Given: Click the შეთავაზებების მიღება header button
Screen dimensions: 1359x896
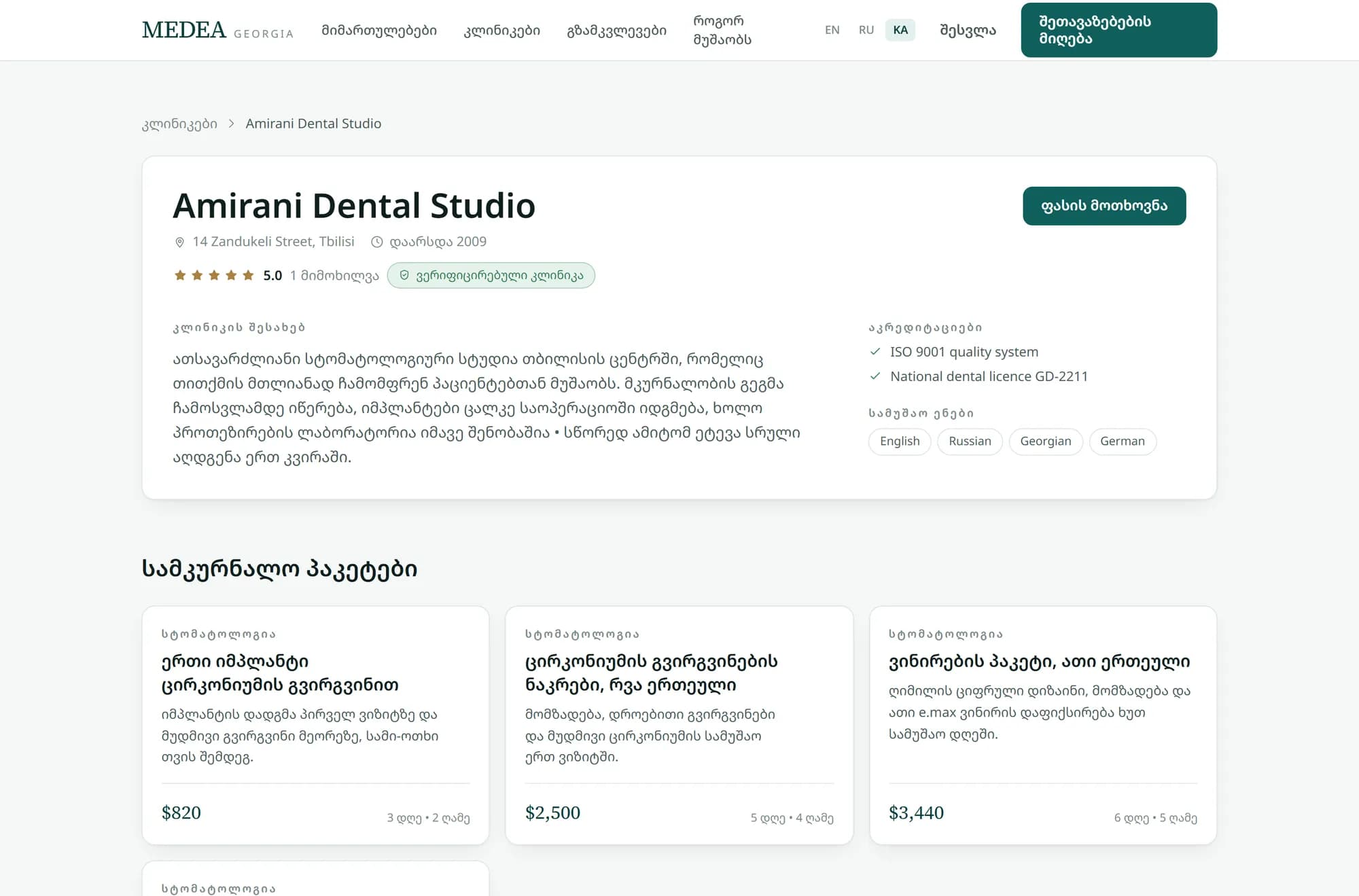Looking at the screenshot, I should [x=1118, y=30].
